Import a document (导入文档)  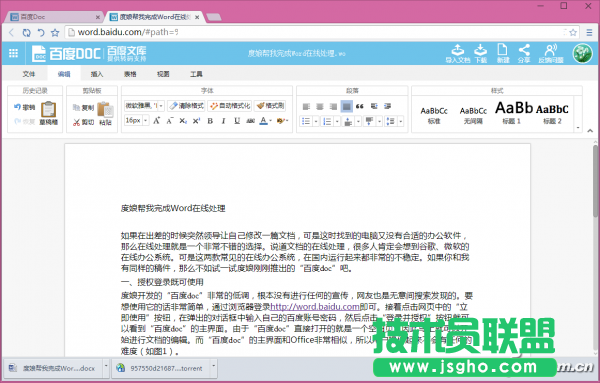pos(458,54)
